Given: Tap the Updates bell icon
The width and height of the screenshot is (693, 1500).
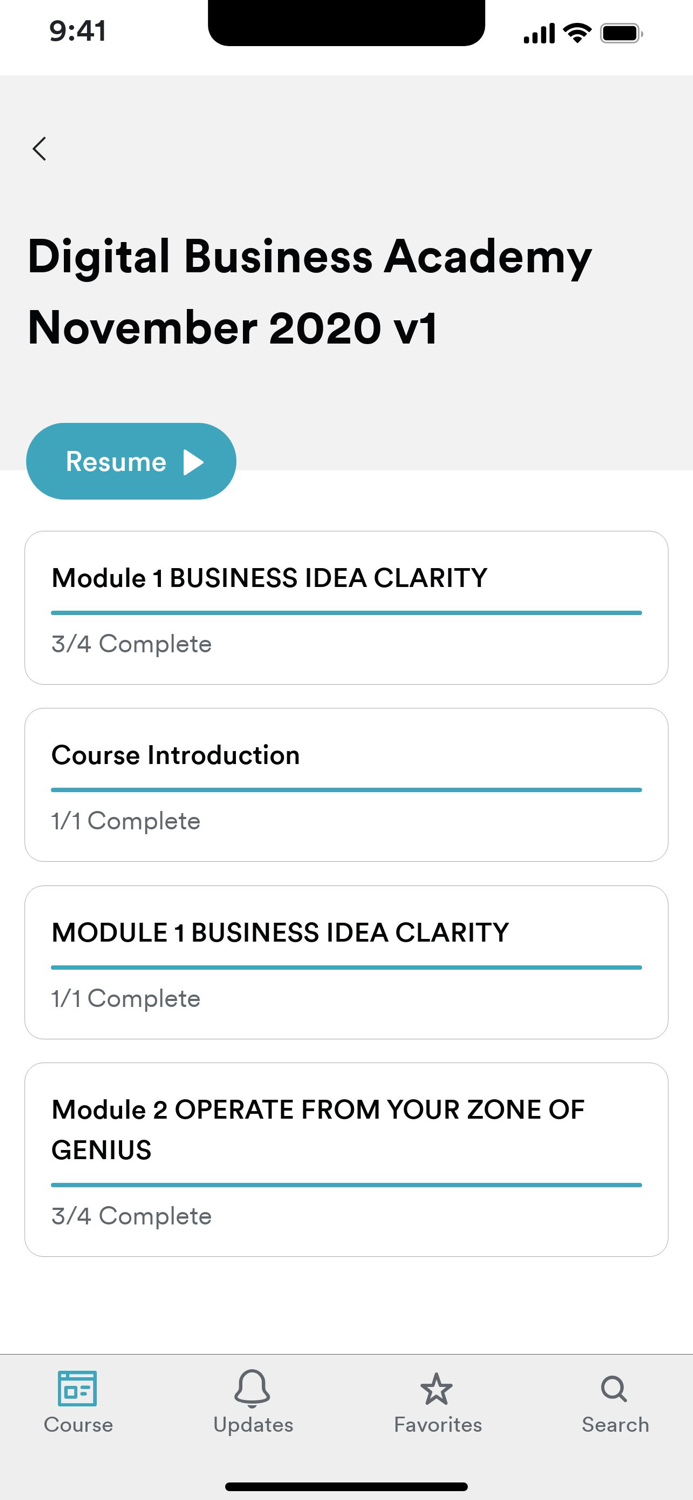Looking at the screenshot, I should pyautogui.click(x=252, y=1388).
